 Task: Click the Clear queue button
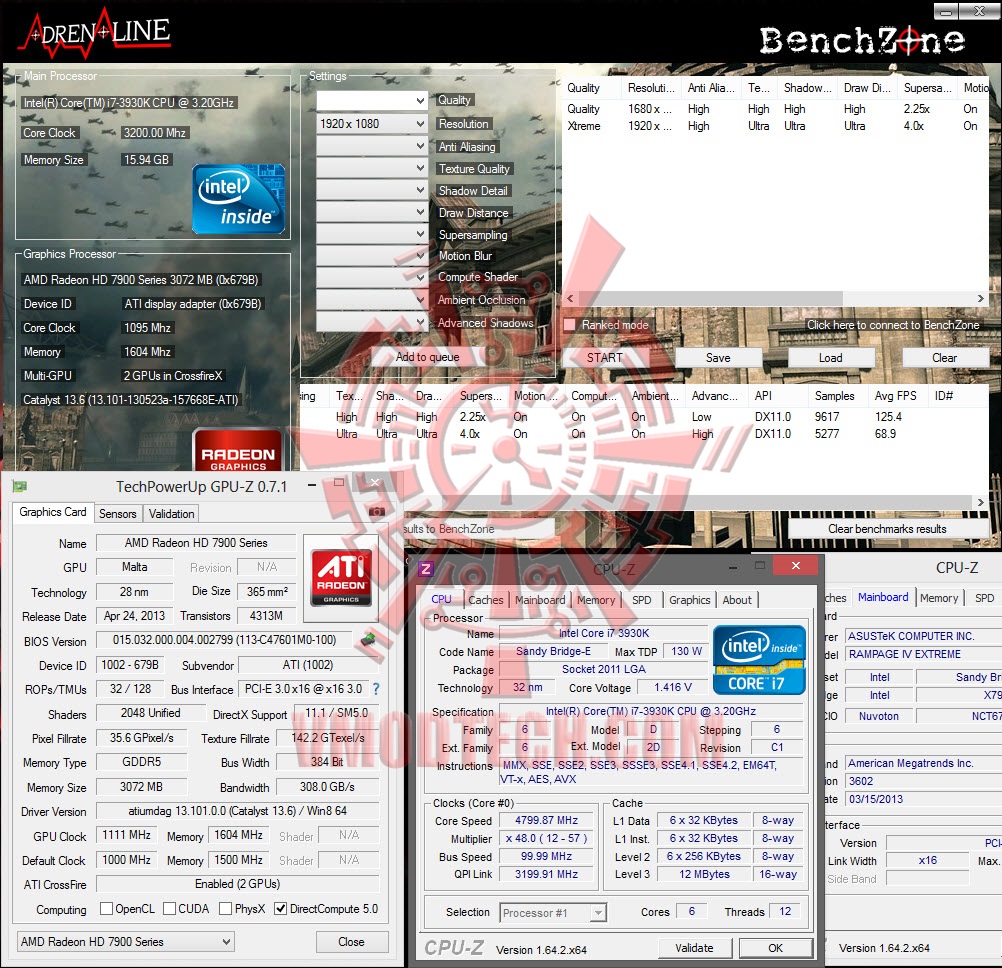click(944, 358)
